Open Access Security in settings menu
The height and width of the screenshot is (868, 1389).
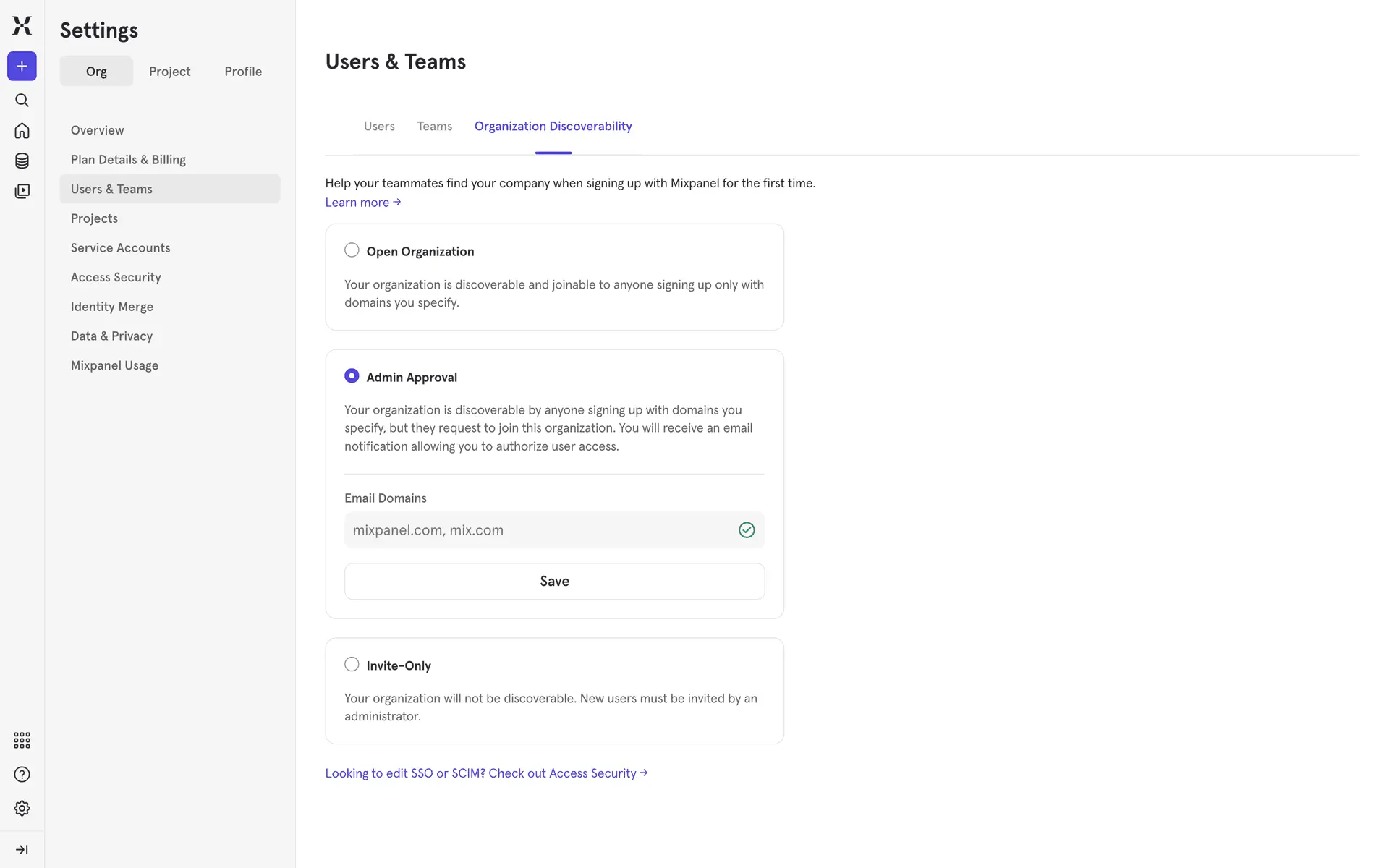tap(116, 277)
